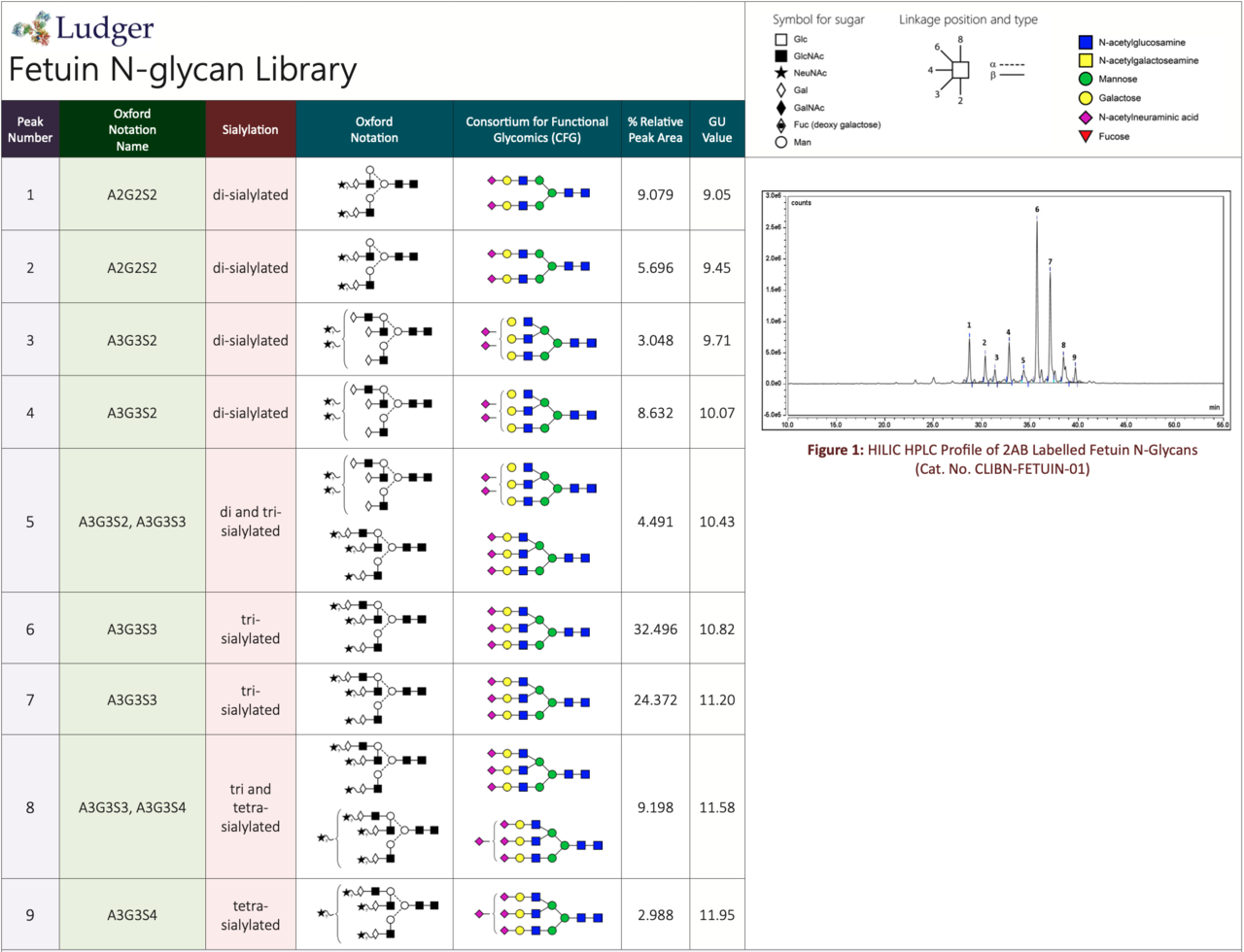This screenshot has width=1244, height=952.
Task: Click peak 3 Oxford notation glycan diagram
Action: tap(378, 339)
